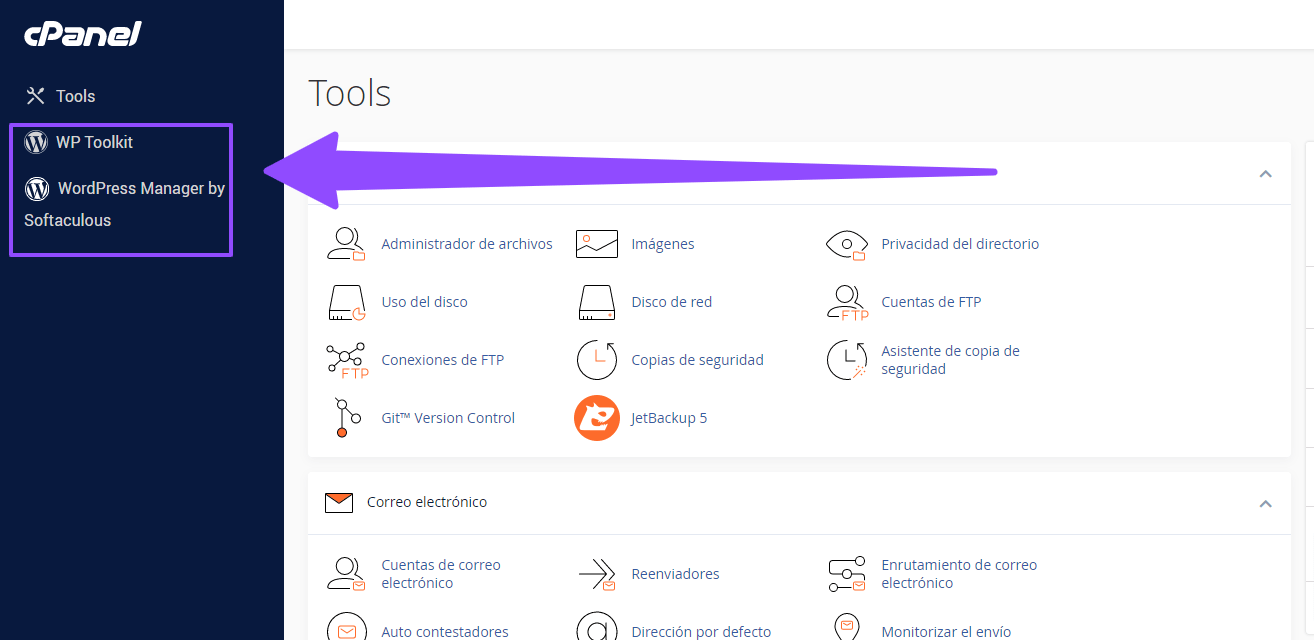This screenshot has height=640, width=1314.
Task: Click the Correo electrónico section header
Action: pos(427,502)
